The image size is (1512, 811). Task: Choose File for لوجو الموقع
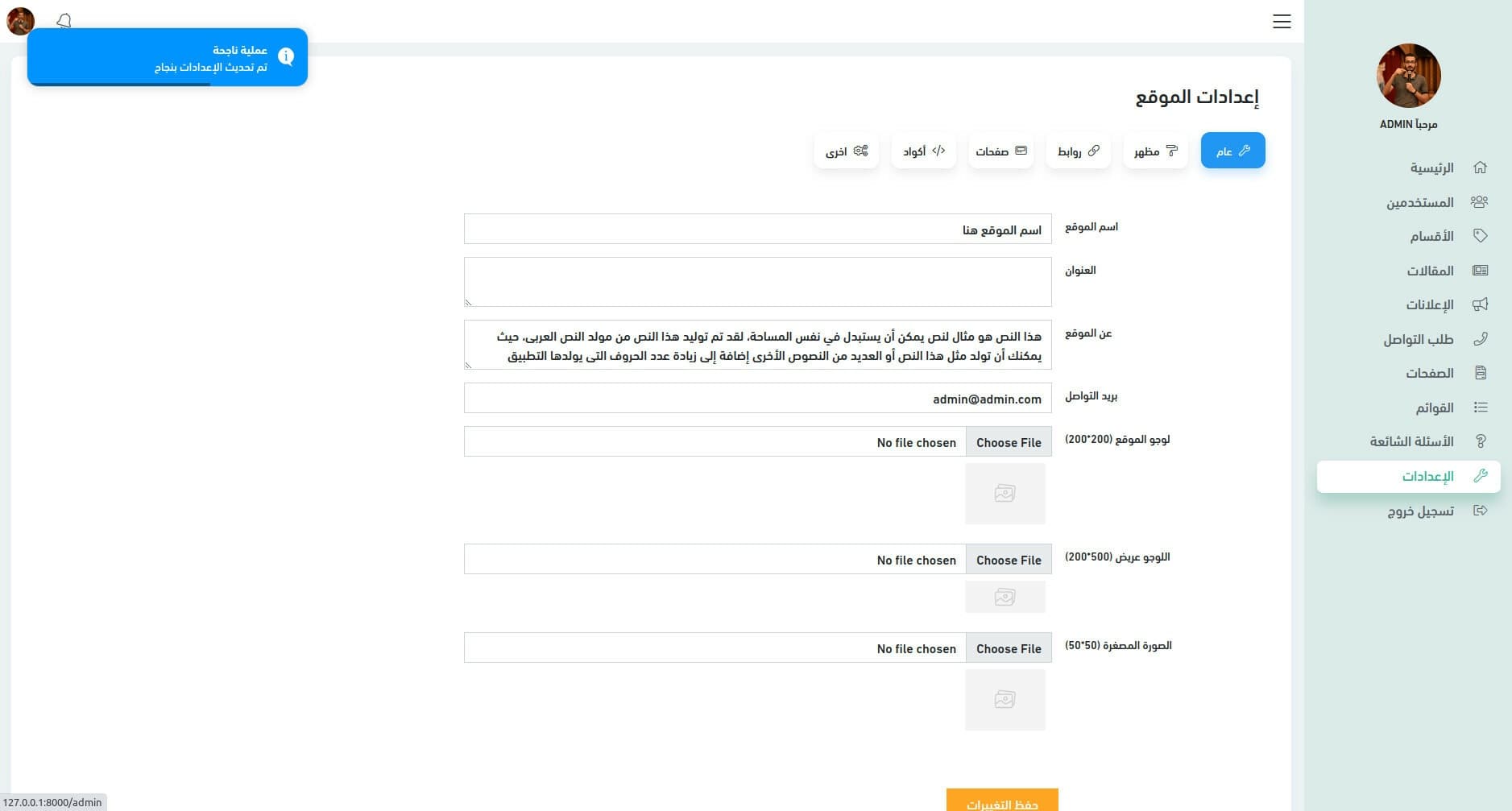pyautogui.click(x=1009, y=441)
